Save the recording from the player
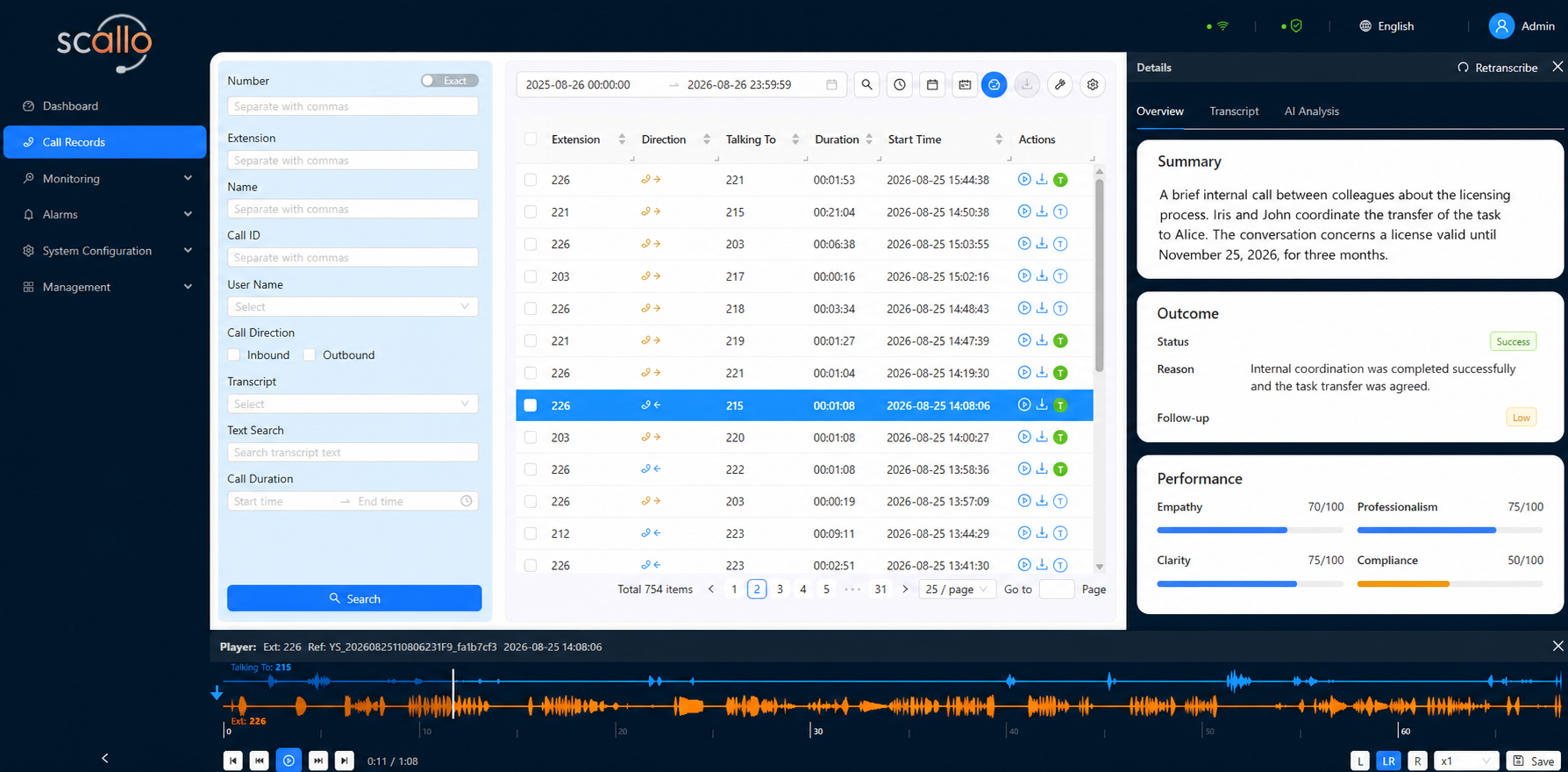Image resolution: width=1568 pixels, height=772 pixels. point(1533,761)
